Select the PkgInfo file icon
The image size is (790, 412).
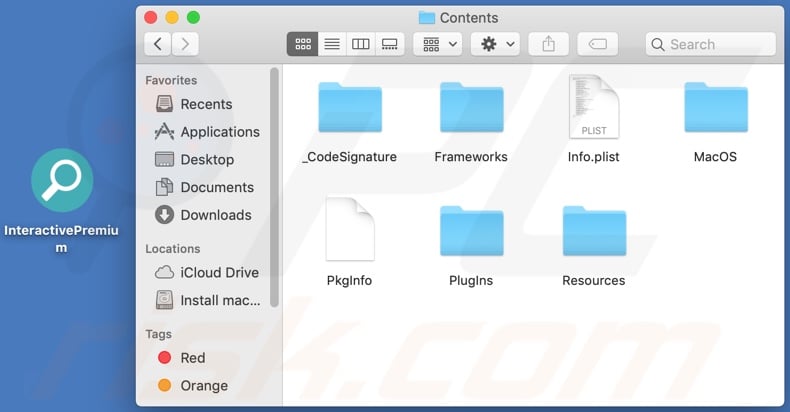click(350, 229)
